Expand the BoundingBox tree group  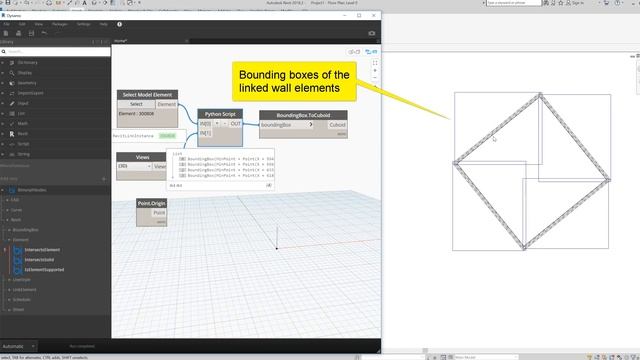(x=9, y=230)
